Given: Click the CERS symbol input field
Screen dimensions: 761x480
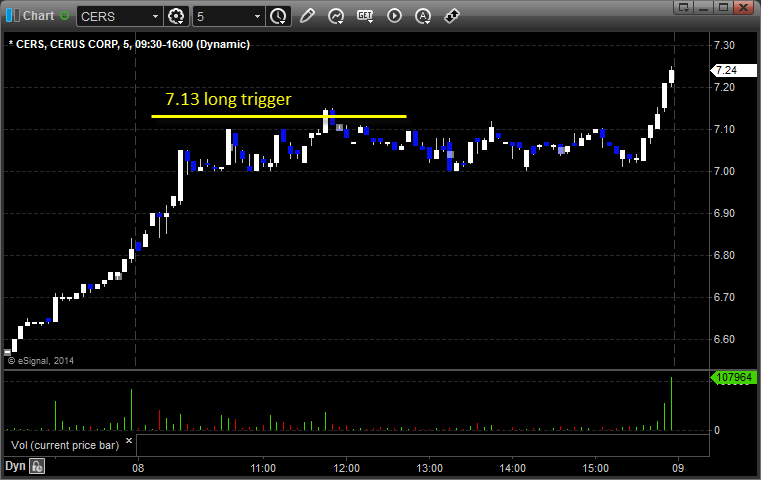Looking at the screenshot, I should pyautogui.click(x=114, y=17).
